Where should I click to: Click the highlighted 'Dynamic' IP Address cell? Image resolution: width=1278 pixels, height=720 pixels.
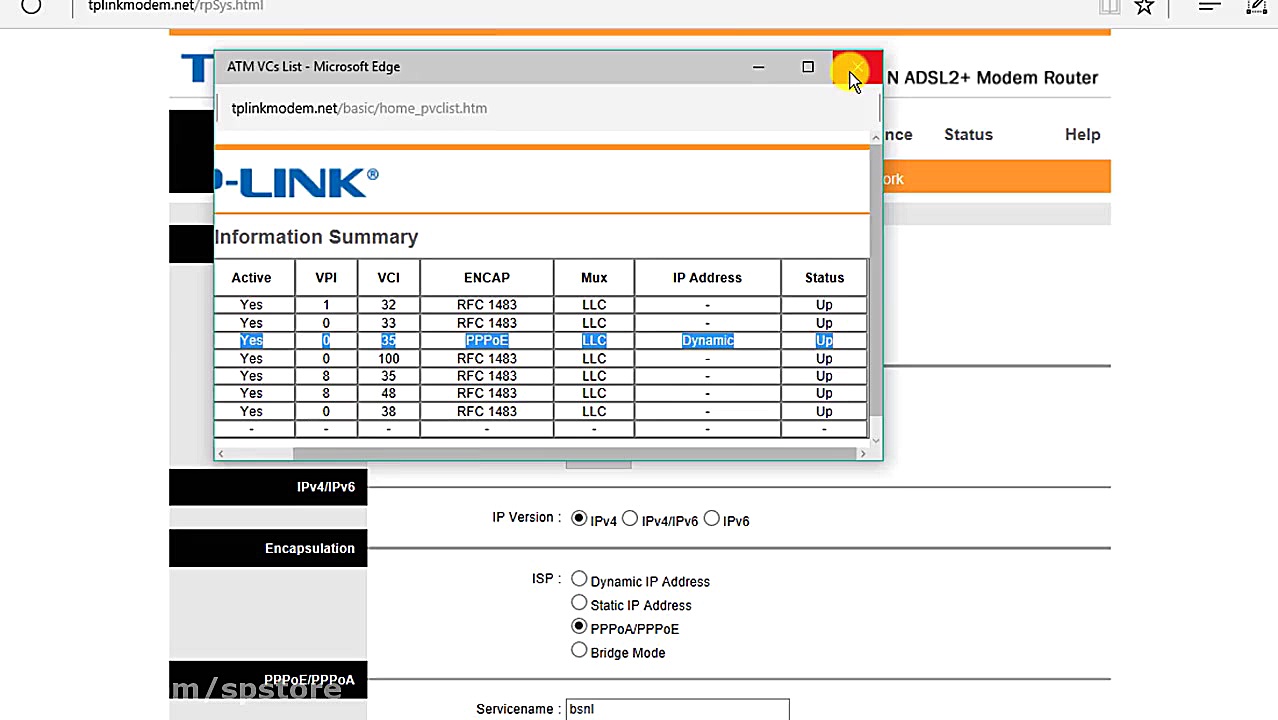(x=707, y=341)
